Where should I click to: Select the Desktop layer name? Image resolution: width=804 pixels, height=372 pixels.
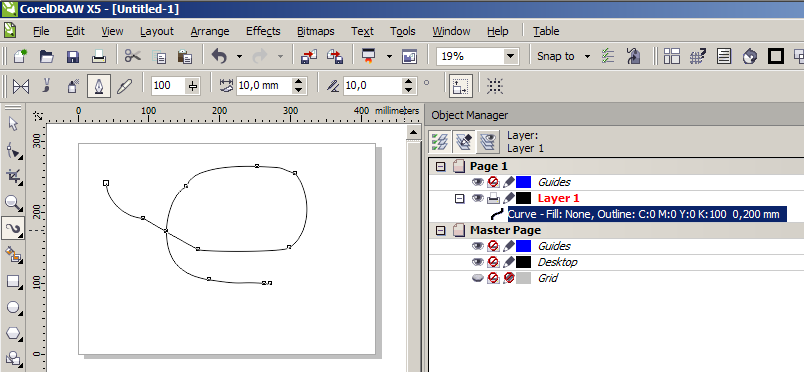pyautogui.click(x=557, y=262)
